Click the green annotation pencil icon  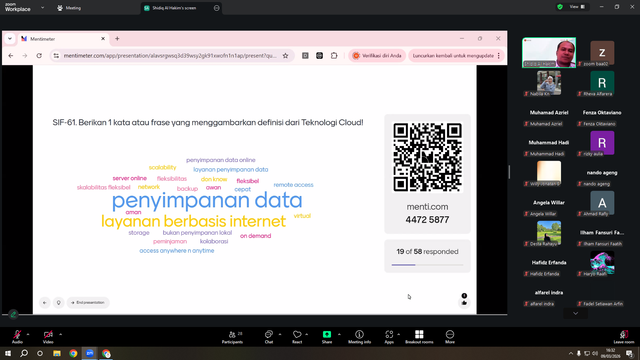pos(13,314)
